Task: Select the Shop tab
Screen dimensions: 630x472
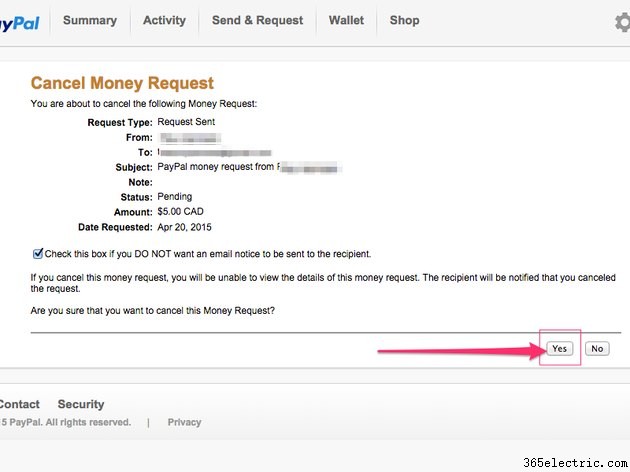Action: 405,20
